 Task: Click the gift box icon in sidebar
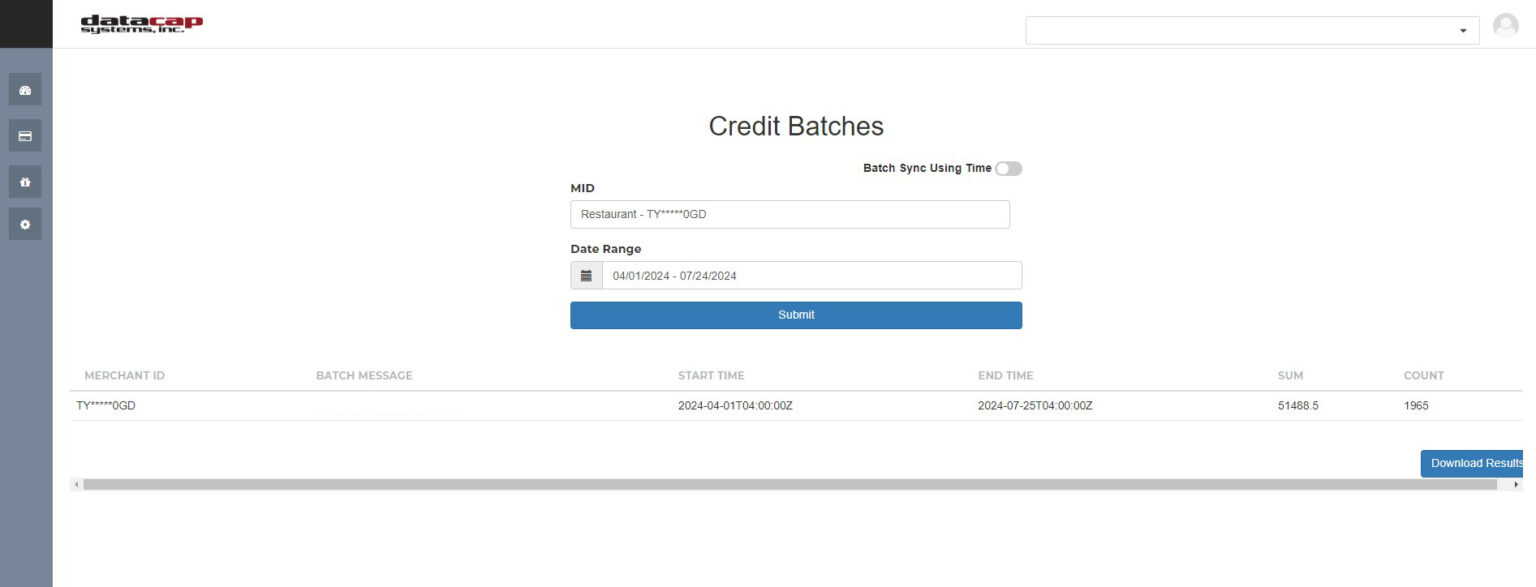[25, 181]
